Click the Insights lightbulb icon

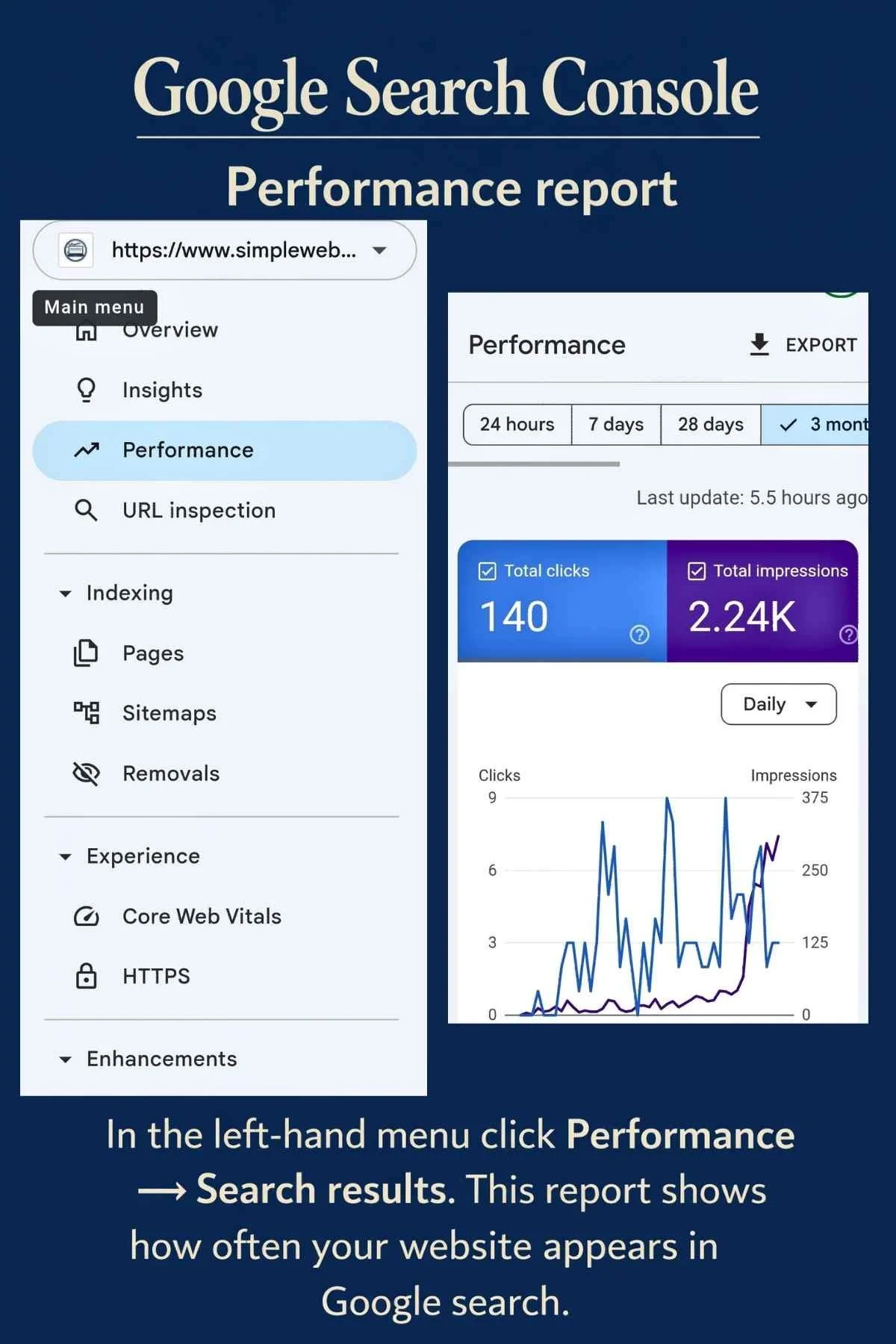tap(87, 390)
